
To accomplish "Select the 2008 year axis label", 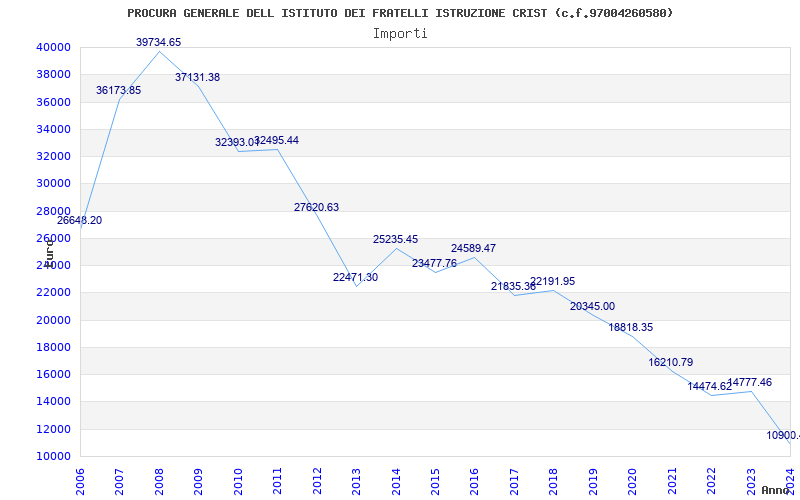I will coord(159,482).
